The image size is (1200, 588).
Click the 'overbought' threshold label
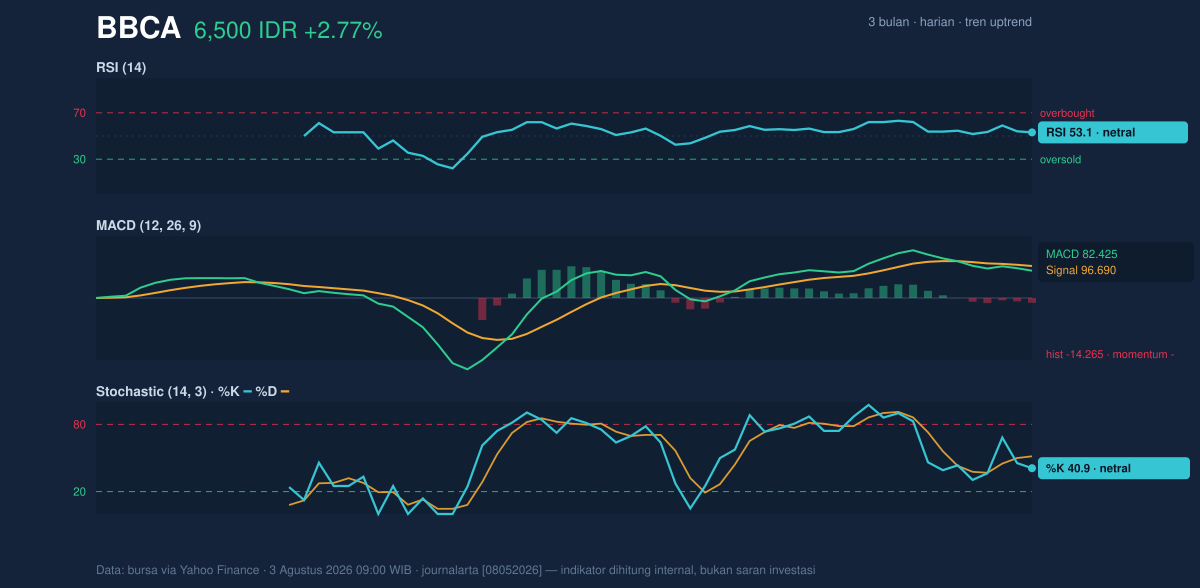click(x=1067, y=113)
